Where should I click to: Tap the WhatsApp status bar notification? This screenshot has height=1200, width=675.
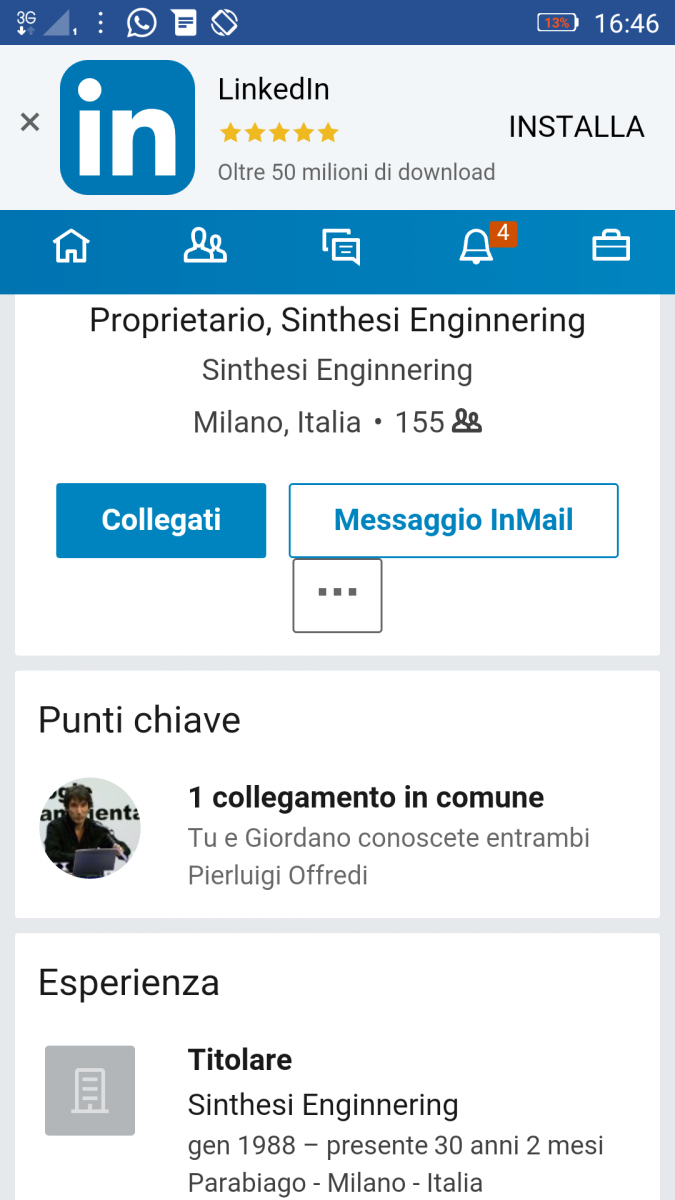click(142, 22)
